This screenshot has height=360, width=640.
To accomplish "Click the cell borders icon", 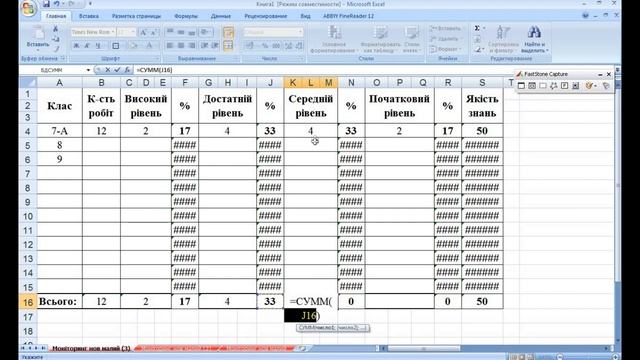I will click(116, 46).
